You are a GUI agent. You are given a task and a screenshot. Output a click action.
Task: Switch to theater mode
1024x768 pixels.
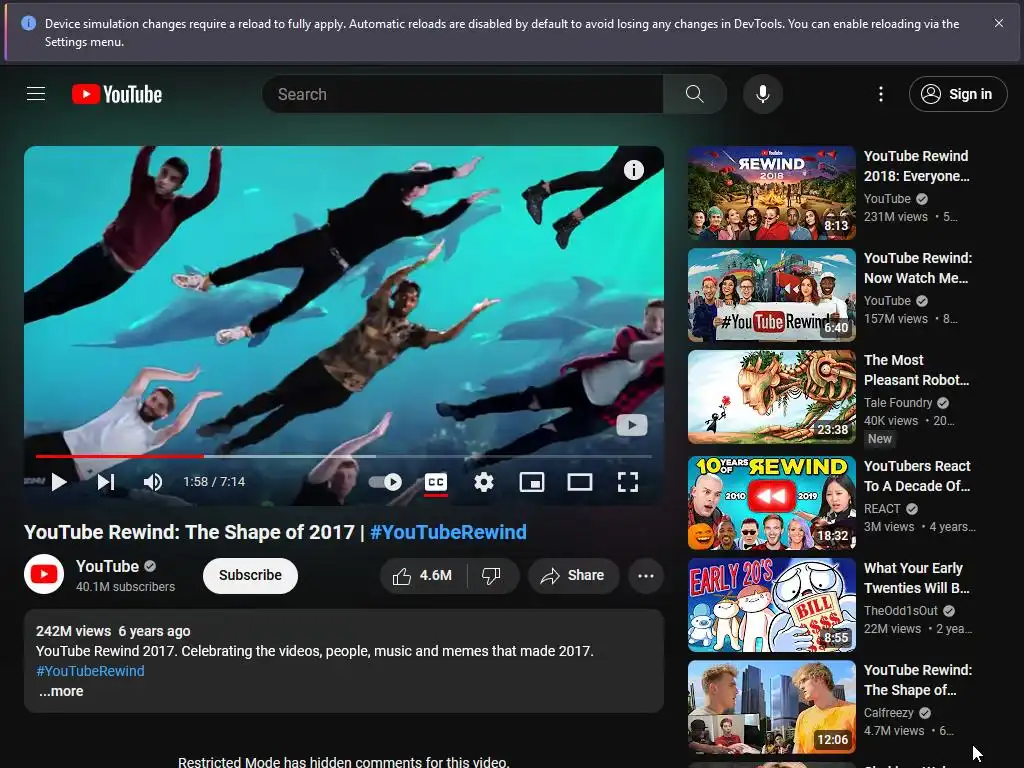point(580,482)
